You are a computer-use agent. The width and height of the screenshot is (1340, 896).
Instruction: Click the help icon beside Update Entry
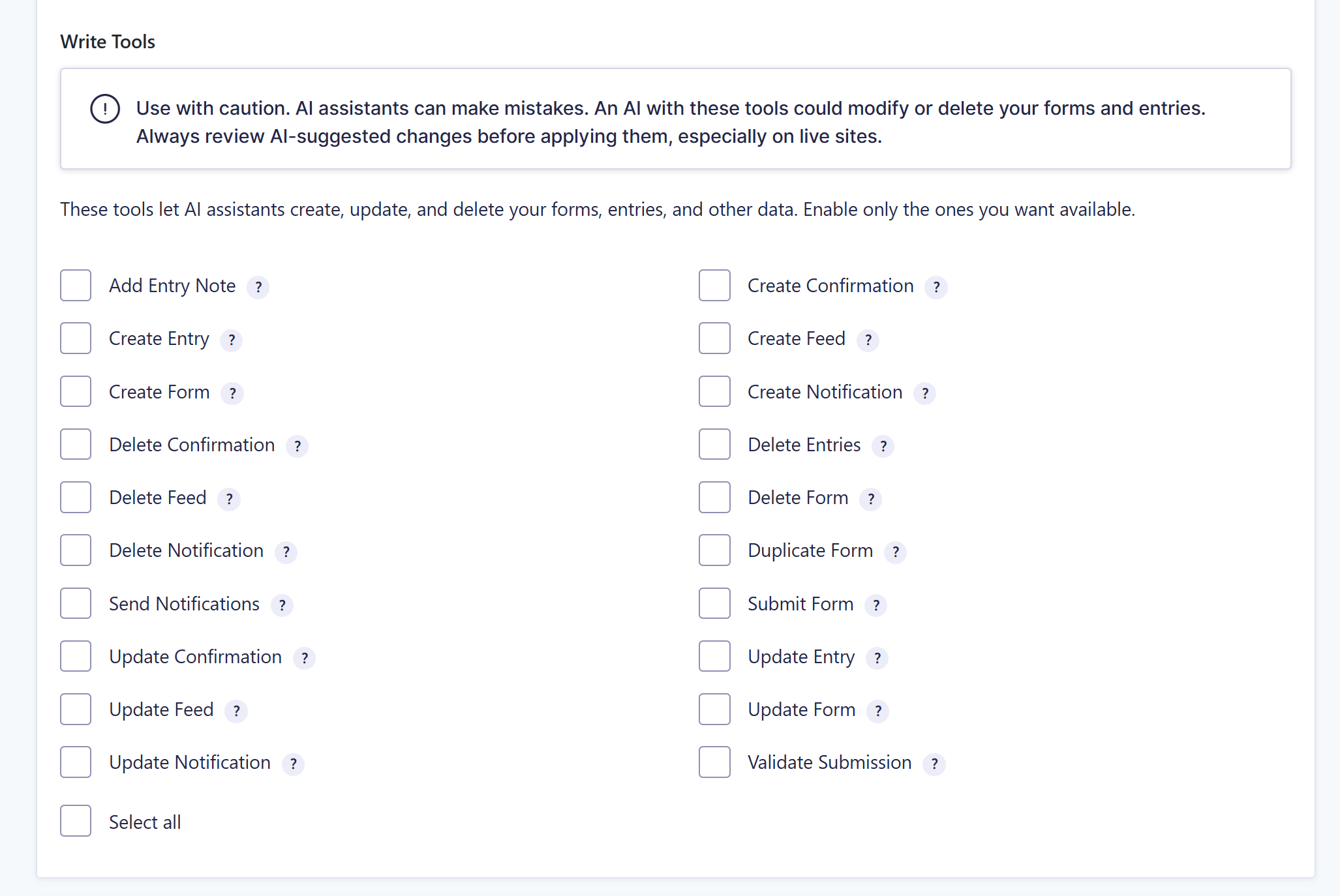[x=877, y=658]
